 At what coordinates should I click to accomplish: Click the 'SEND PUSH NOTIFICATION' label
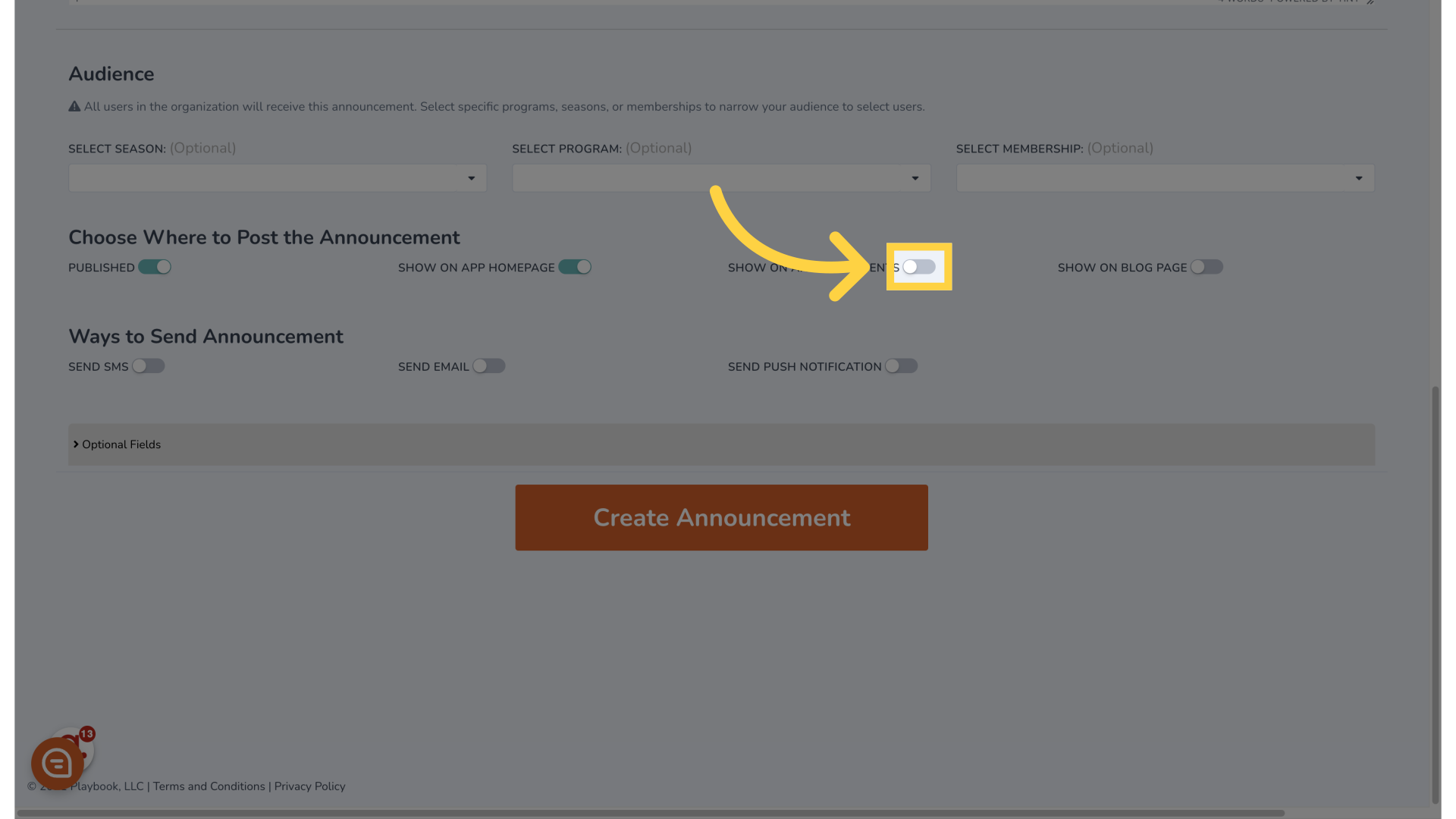coord(805,367)
